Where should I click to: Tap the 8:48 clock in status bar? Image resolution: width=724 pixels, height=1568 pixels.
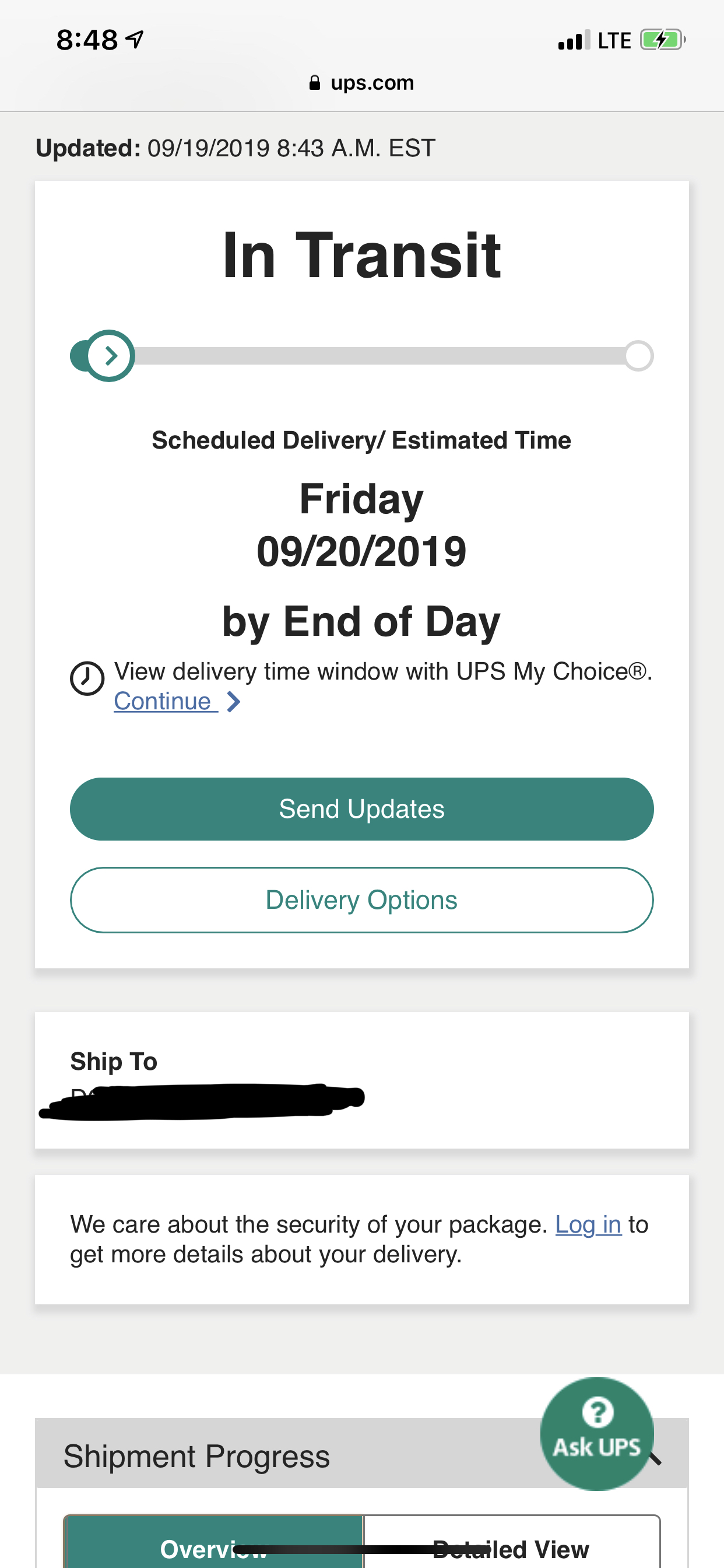[86, 40]
